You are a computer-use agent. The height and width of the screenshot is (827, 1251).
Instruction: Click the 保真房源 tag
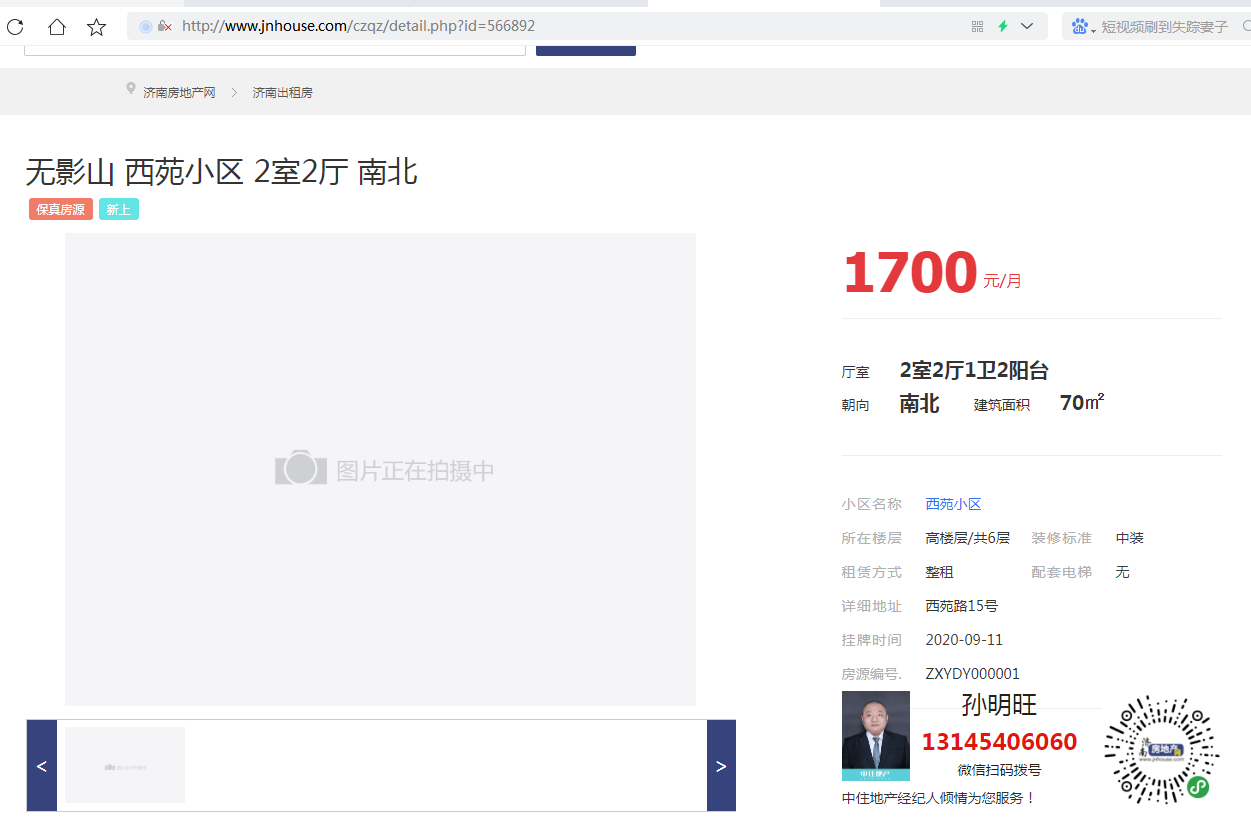click(61, 209)
